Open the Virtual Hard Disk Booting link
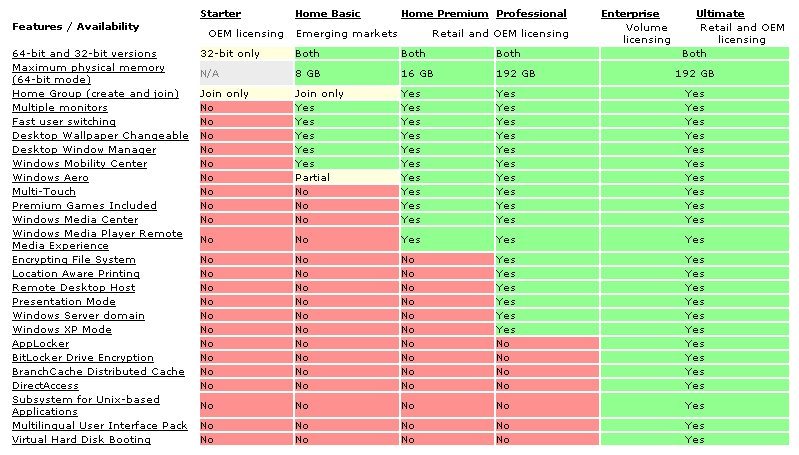The image size is (799, 455). (81, 440)
